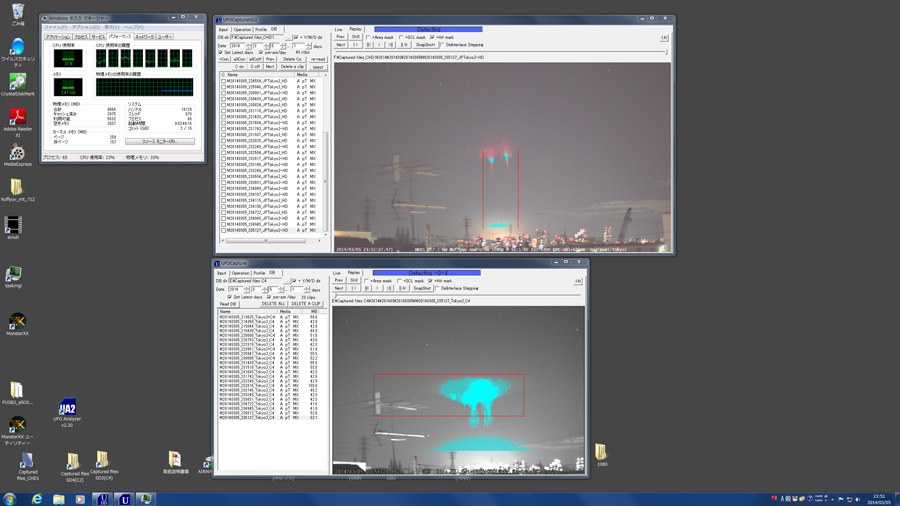This screenshot has width=900, height=506.
Task: Click the DELETE ALL button in lower UFOCapture
Action: point(274,304)
